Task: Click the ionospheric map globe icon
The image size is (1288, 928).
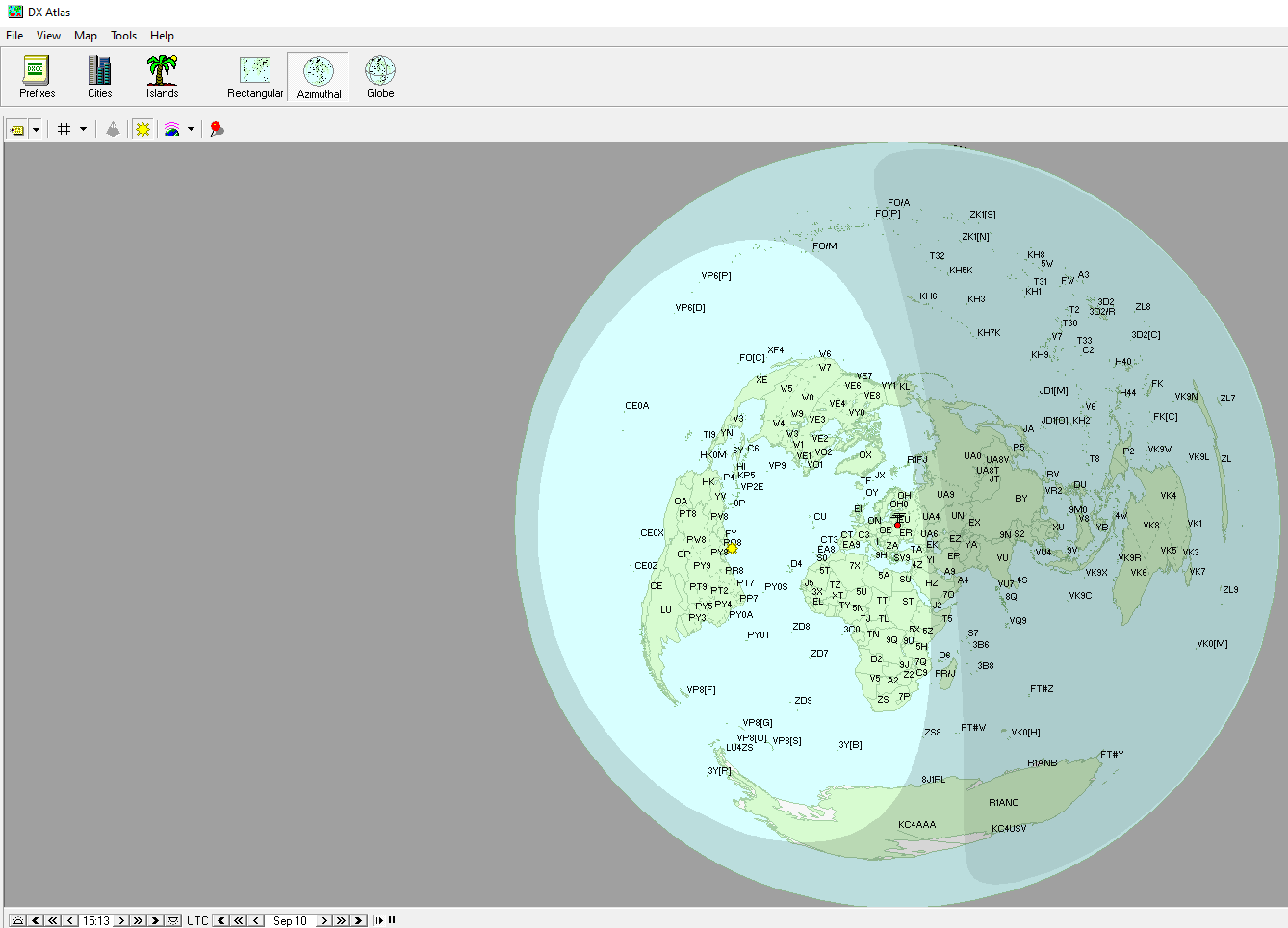Action: pos(172,129)
